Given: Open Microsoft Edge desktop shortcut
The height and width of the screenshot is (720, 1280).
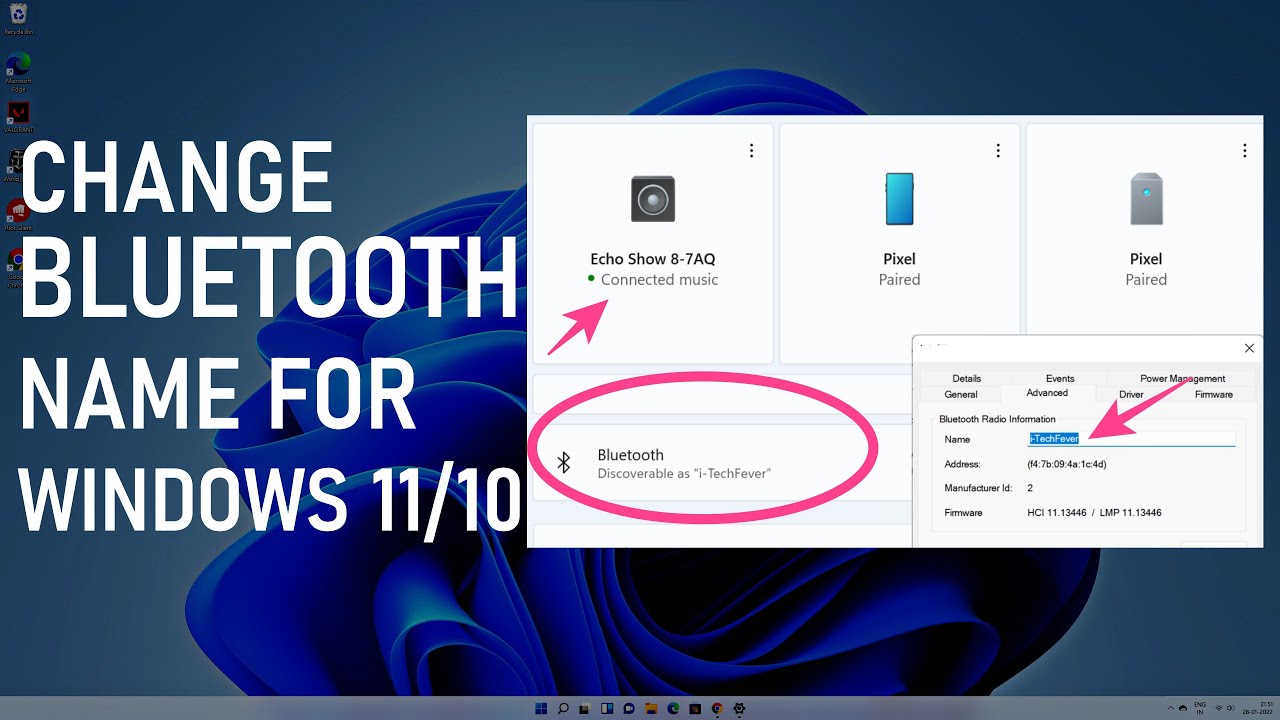Looking at the screenshot, I should 18,70.
